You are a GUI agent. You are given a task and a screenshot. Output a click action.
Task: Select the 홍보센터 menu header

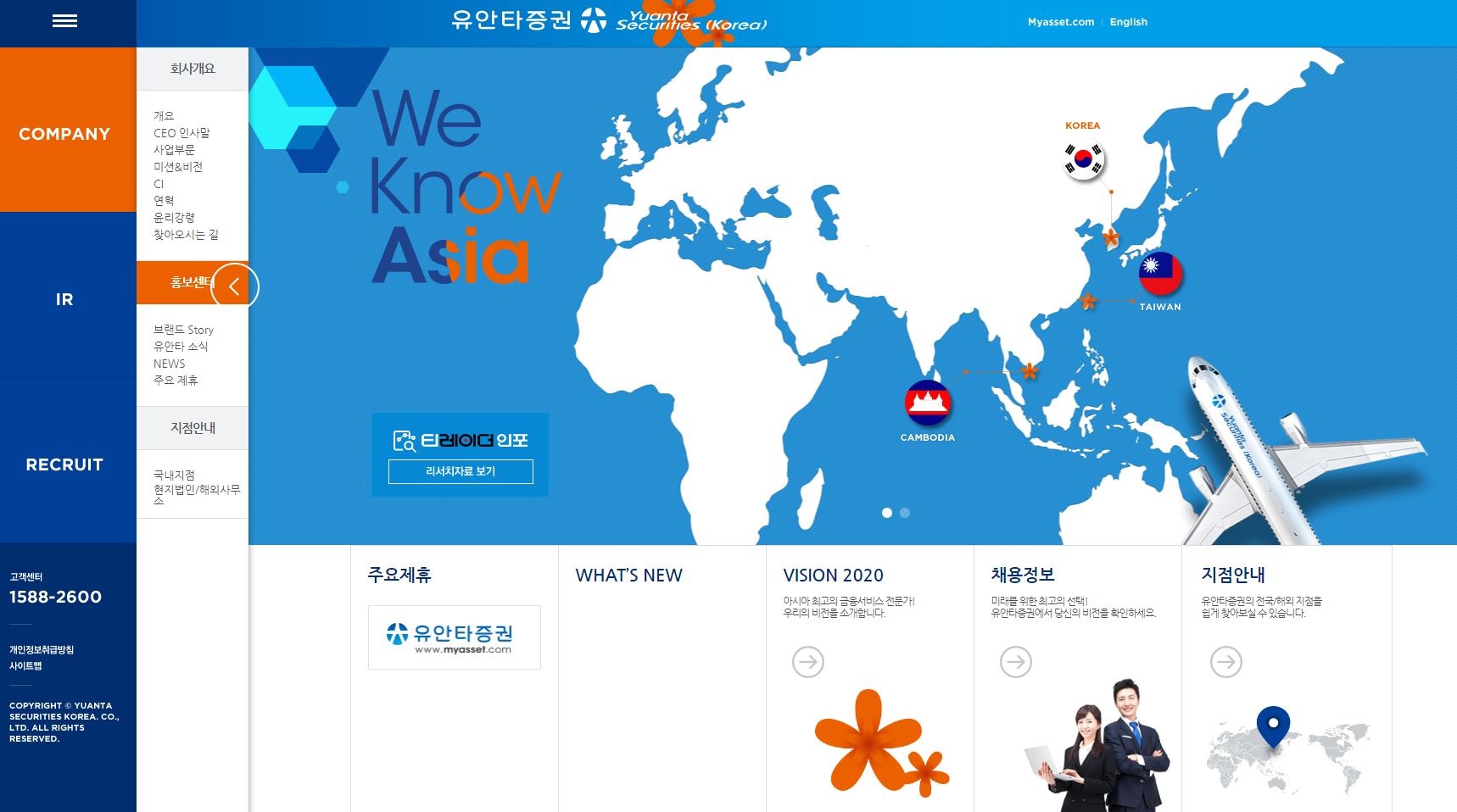coord(193,282)
